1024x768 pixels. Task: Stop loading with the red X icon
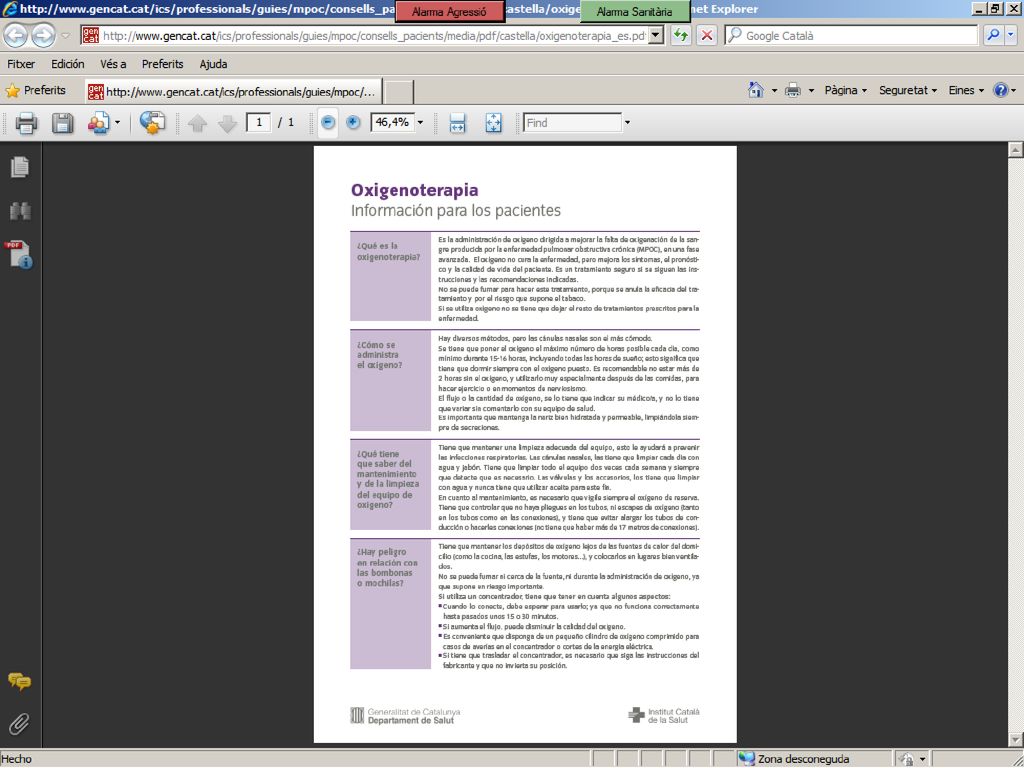[x=707, y=35]
